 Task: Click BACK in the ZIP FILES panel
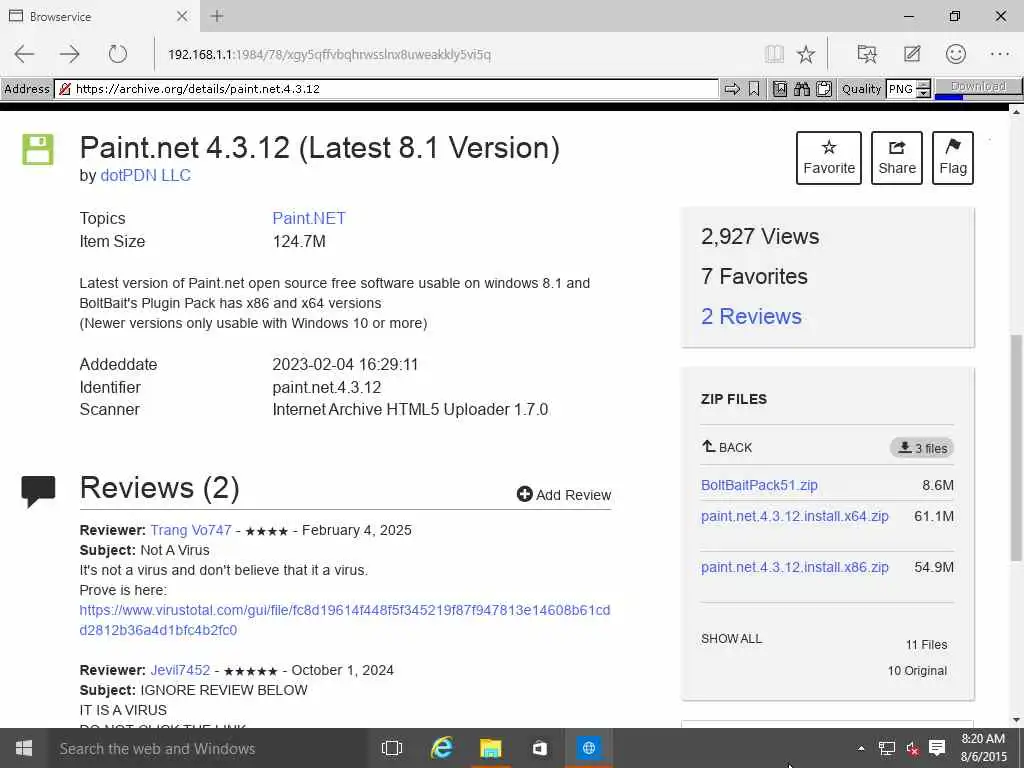727,447
